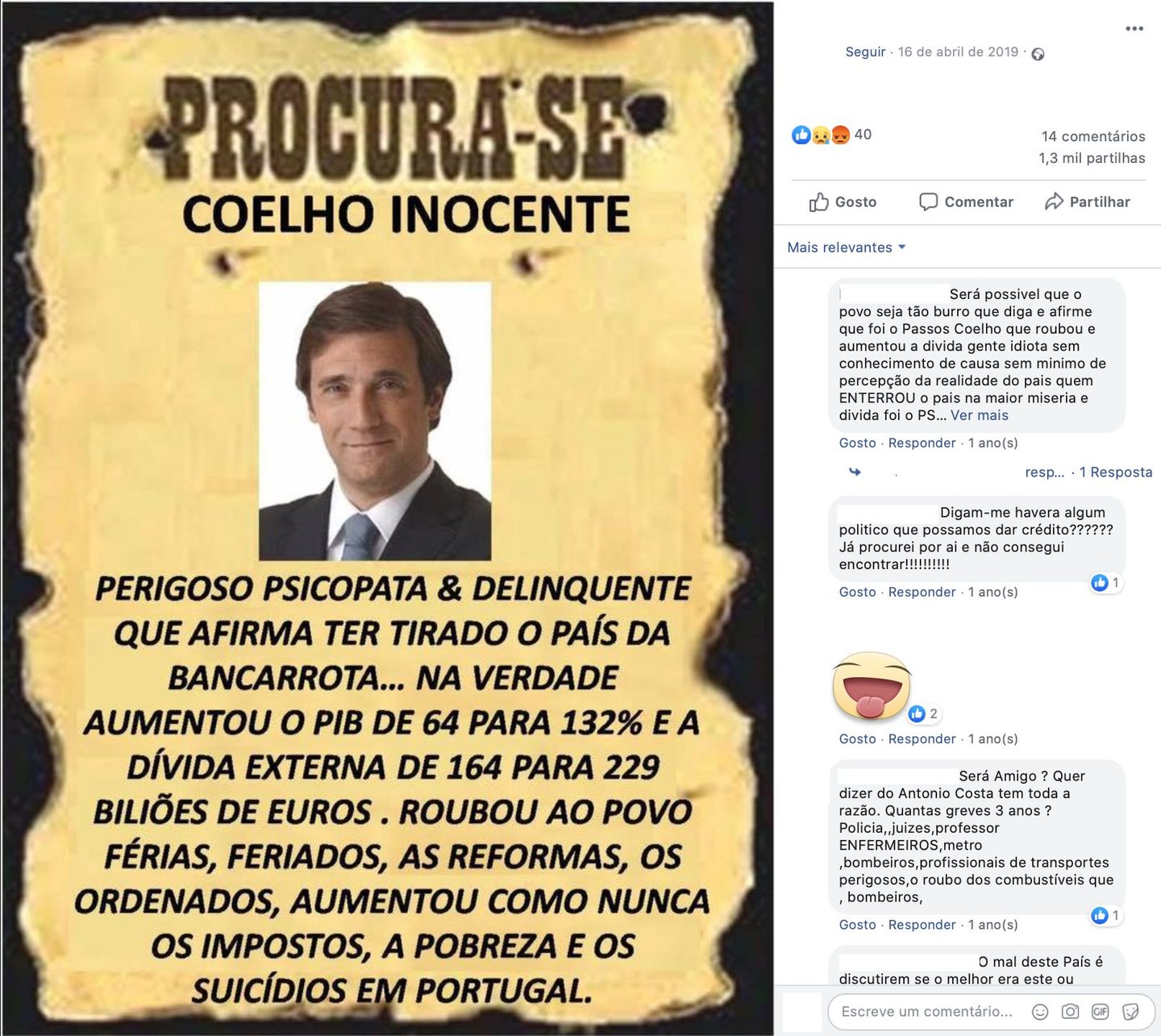Open the Procura-se poster image
The width and height of the screenshot is (1161, 1036).
pyautogui.click(x=387, y=518)
